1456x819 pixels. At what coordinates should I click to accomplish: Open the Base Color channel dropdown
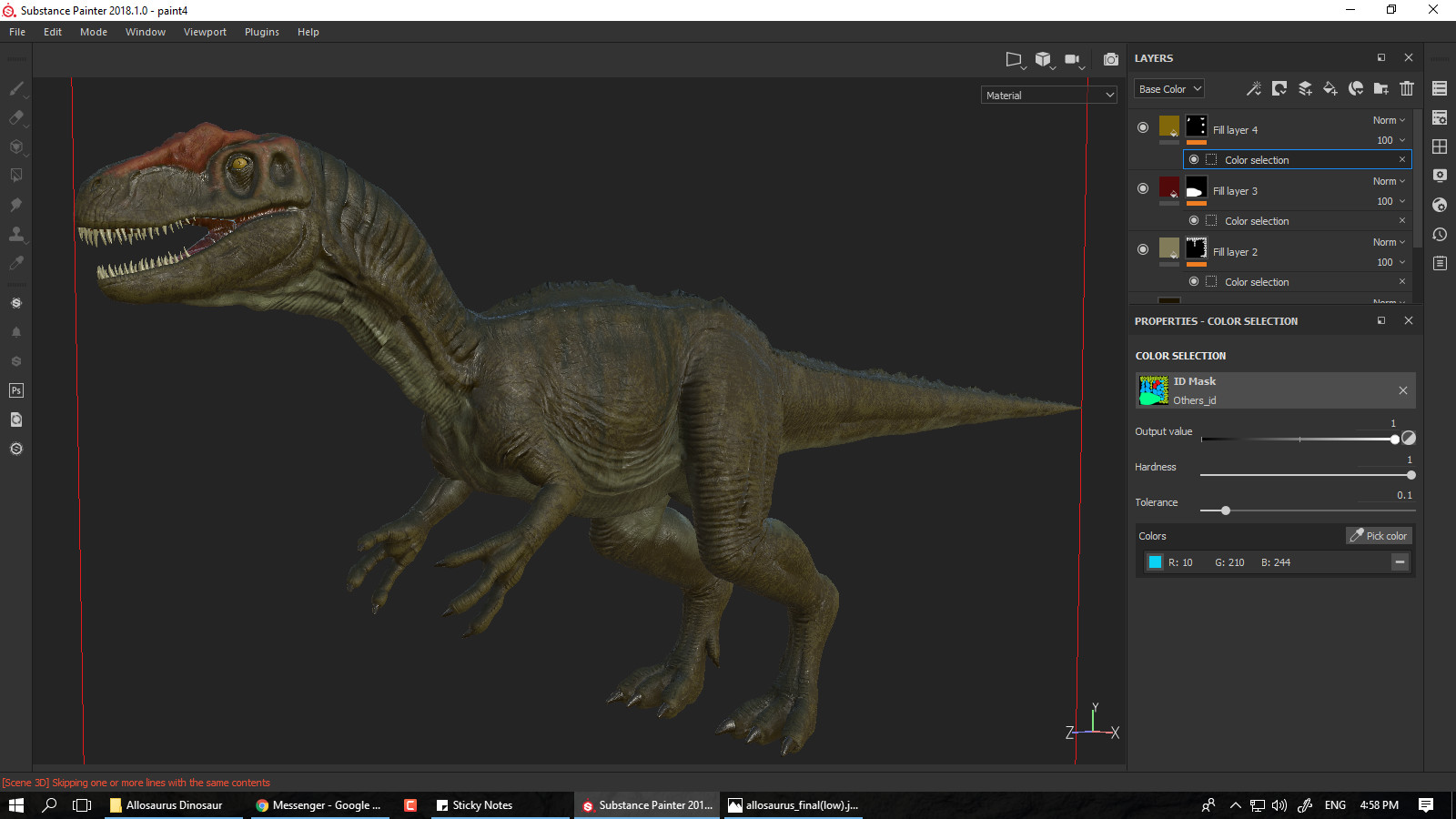click(1168, 88)
